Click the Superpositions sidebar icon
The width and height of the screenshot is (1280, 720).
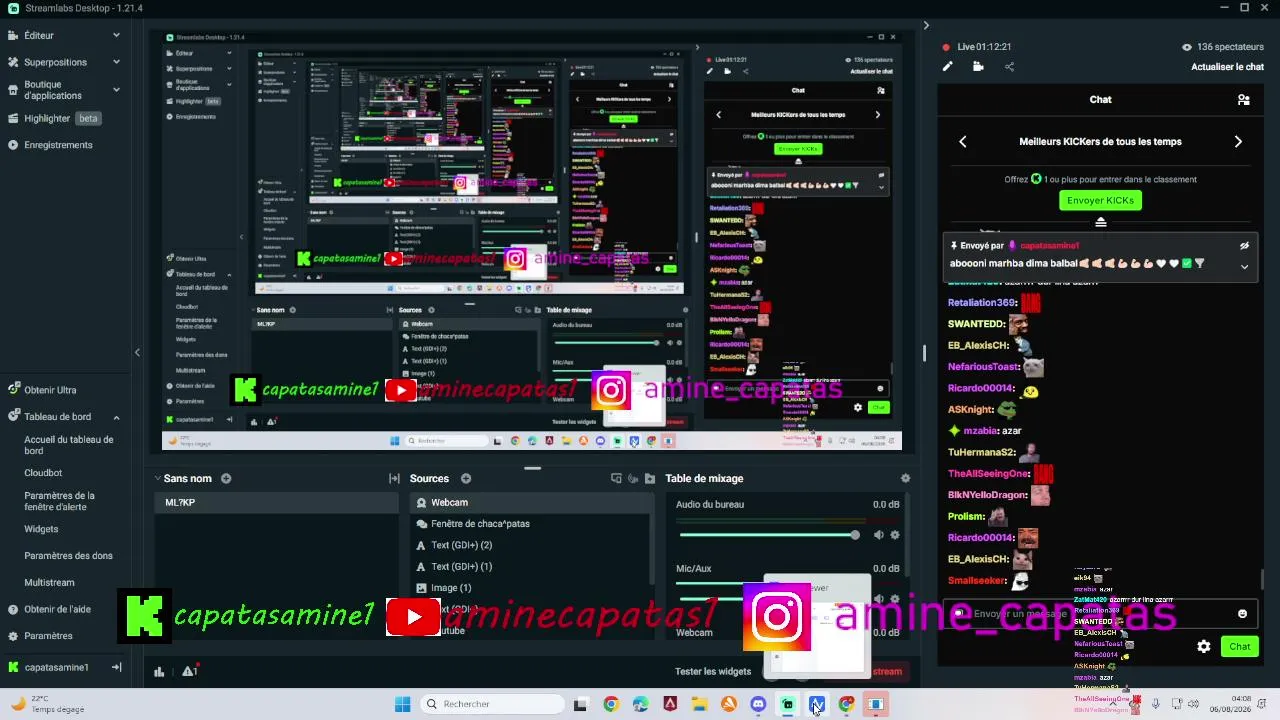13,62
